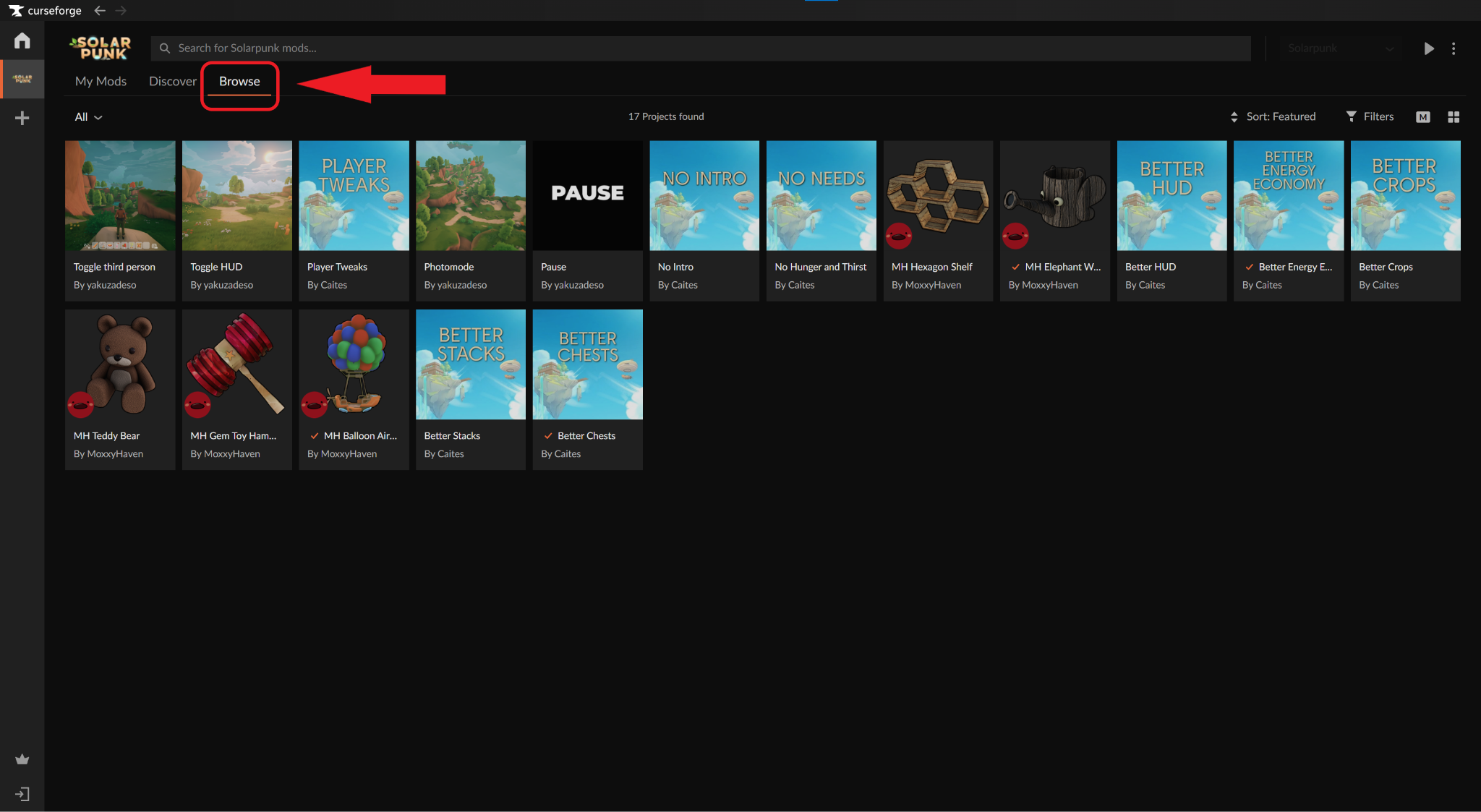The width and height of the screenshot is (1481, 812).
Task: Open the Pause mod thumbnail
Action: 587,195
